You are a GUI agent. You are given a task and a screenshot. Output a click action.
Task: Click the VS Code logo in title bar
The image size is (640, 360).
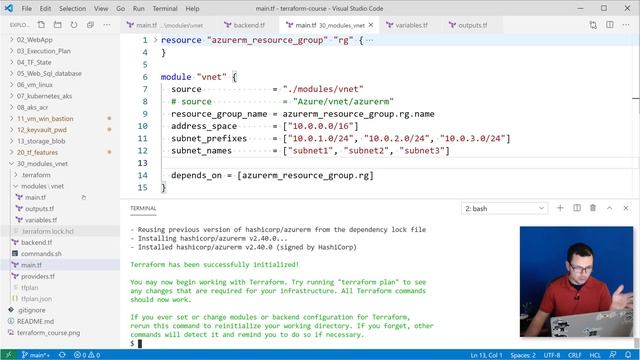pyautogui.click(x=9, y=8)
